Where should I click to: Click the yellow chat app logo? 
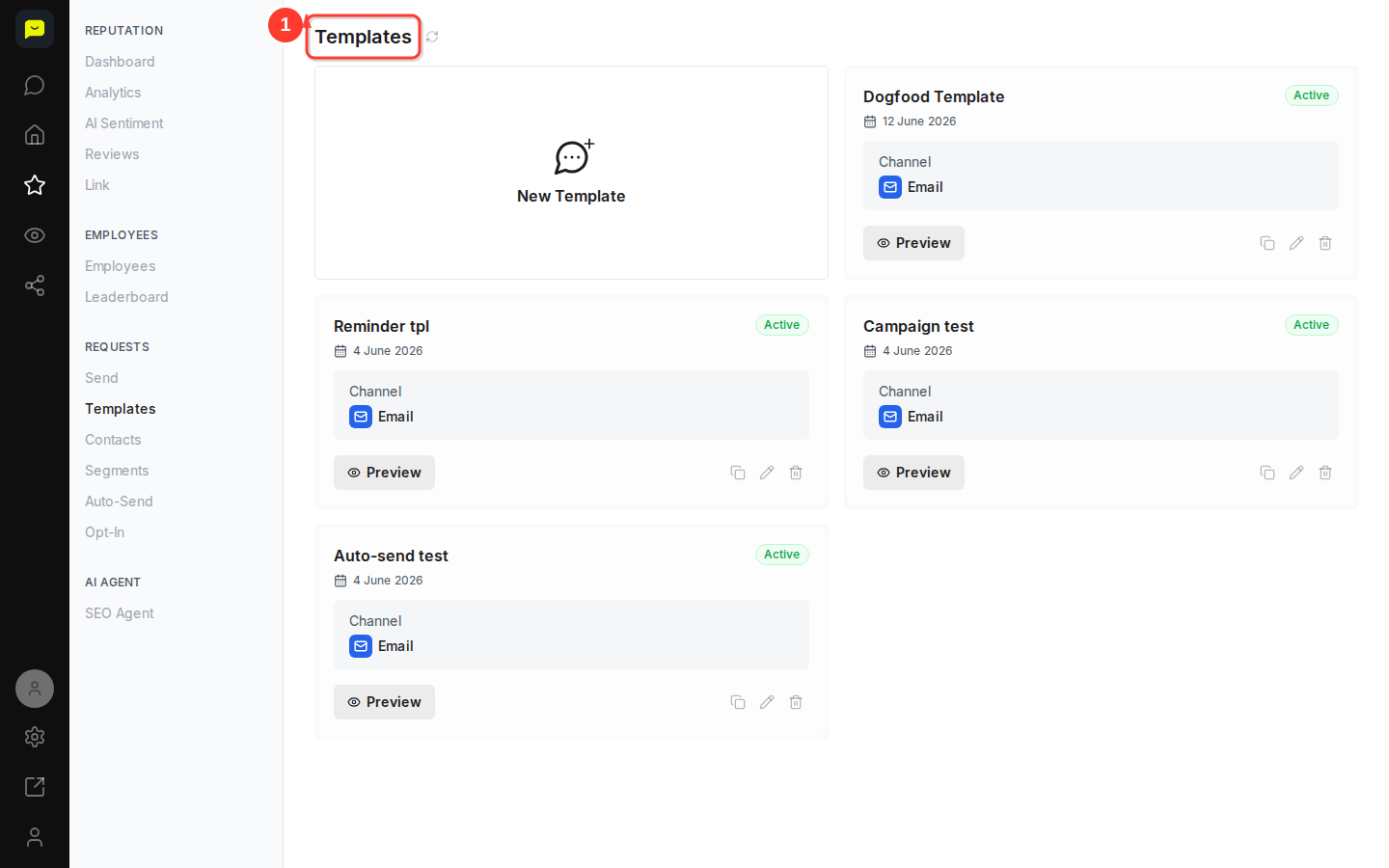[35, 29]
